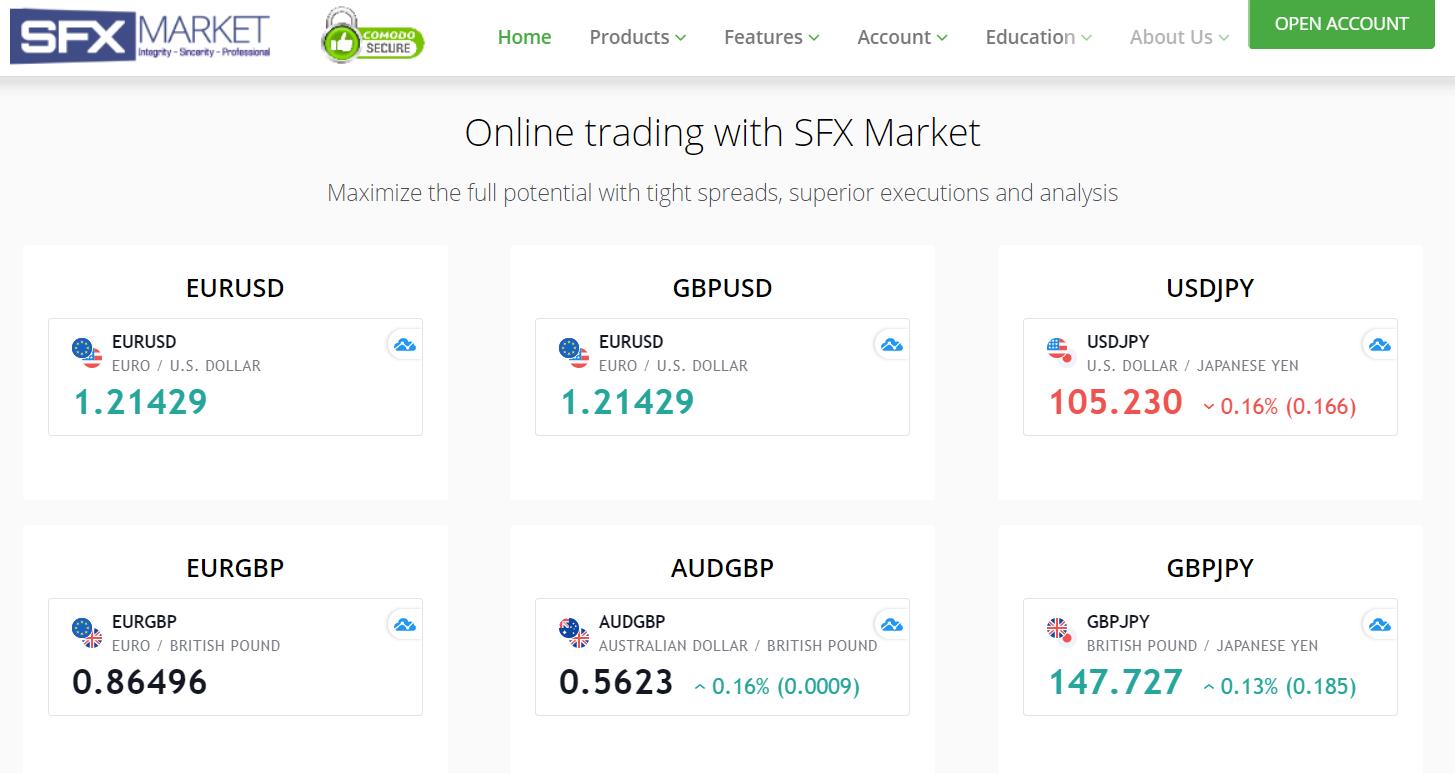Expand the Education dropdown menu
1455x773 pixels.
coord(1037,37)
